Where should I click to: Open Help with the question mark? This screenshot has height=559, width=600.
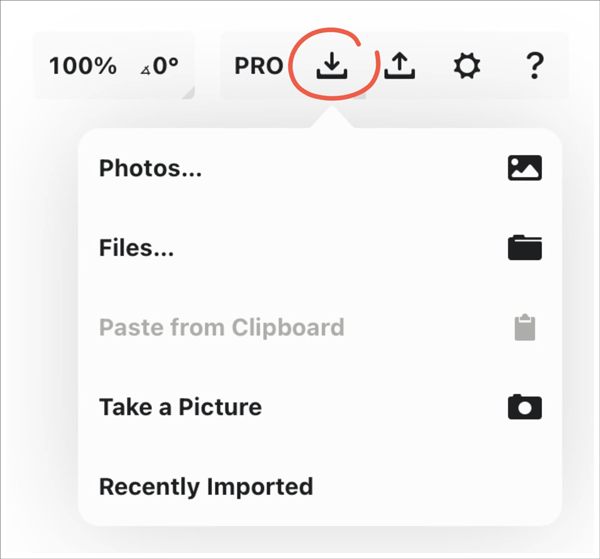point(534,66)
